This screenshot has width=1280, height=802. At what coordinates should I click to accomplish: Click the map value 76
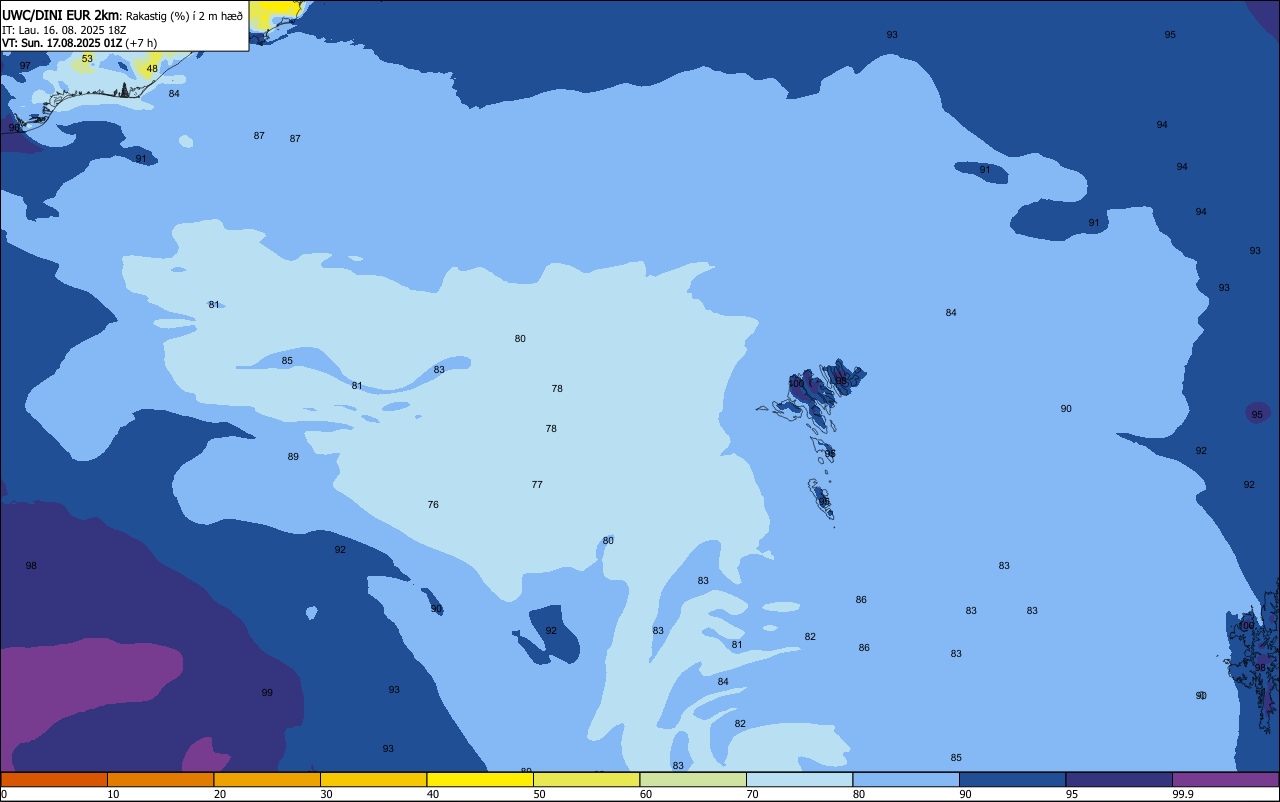433,505
